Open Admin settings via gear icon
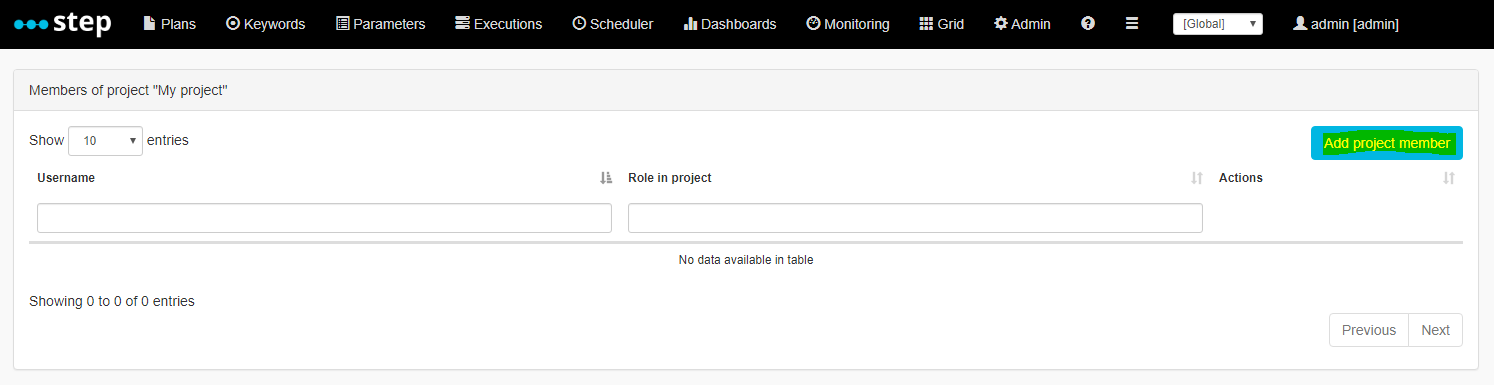1494x385 pixels. point(1000,23)
